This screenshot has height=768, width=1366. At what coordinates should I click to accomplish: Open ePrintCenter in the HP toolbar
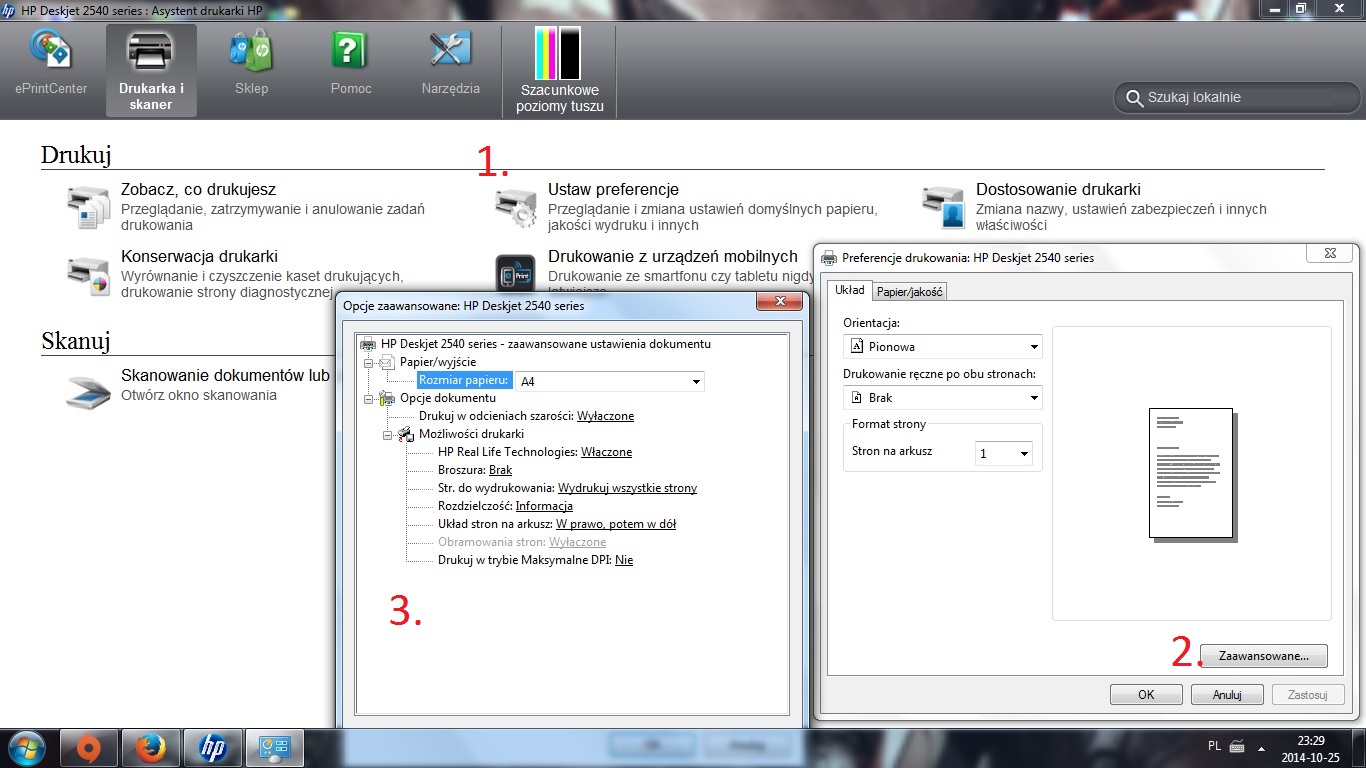[50, 64]
